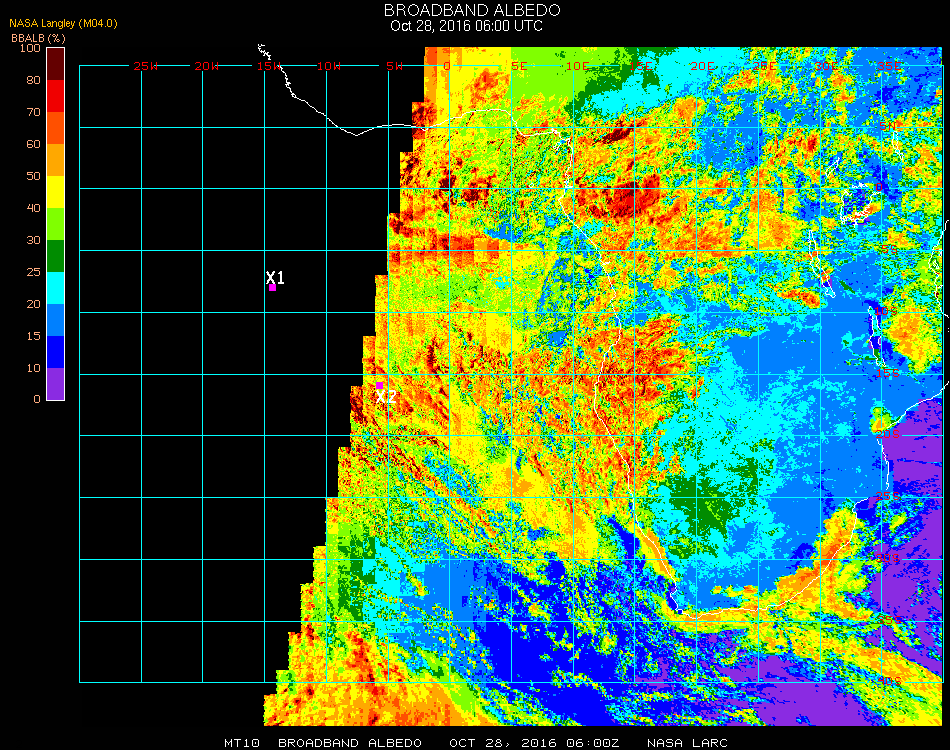Screen dimensions: 950x750
Task: Click the magenta X1 marker
Action: (x=272, y=287)
